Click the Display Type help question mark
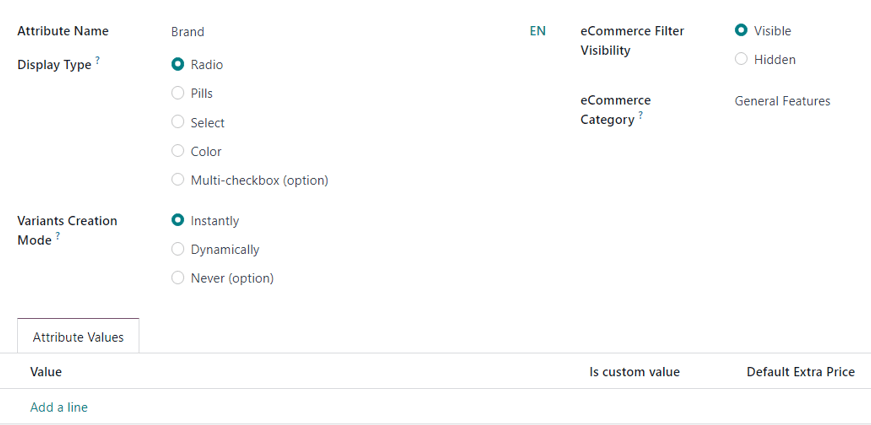 (x=98, y=61)
